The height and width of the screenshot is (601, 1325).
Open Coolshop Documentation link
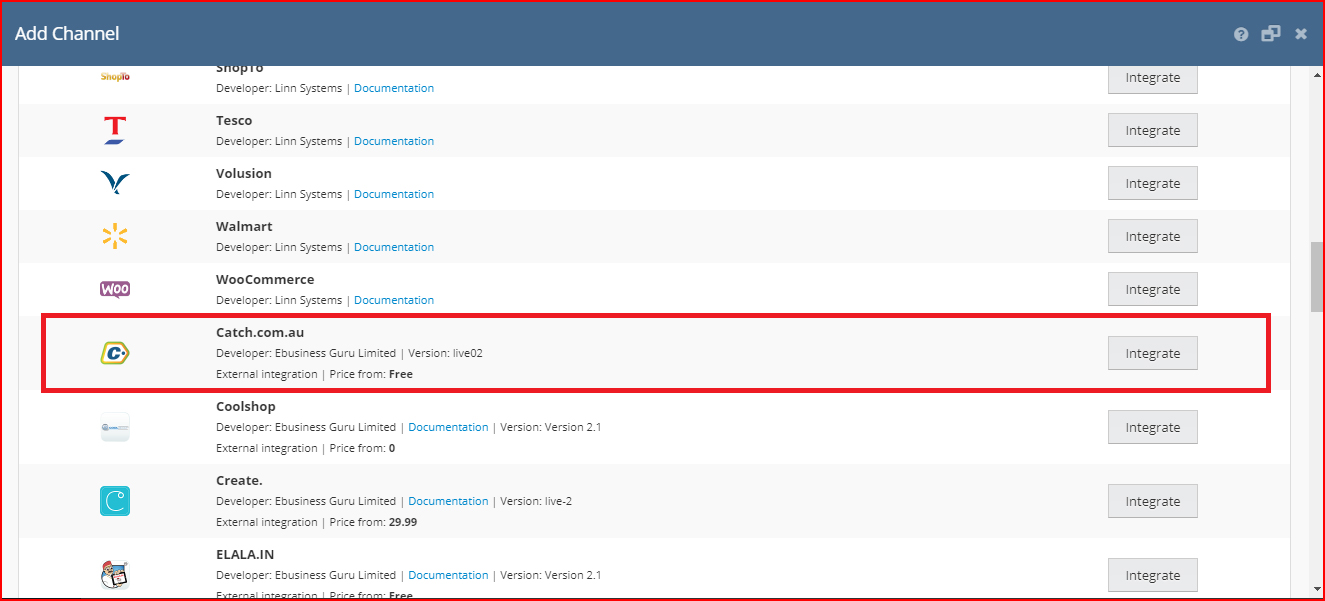coord(448,427)
